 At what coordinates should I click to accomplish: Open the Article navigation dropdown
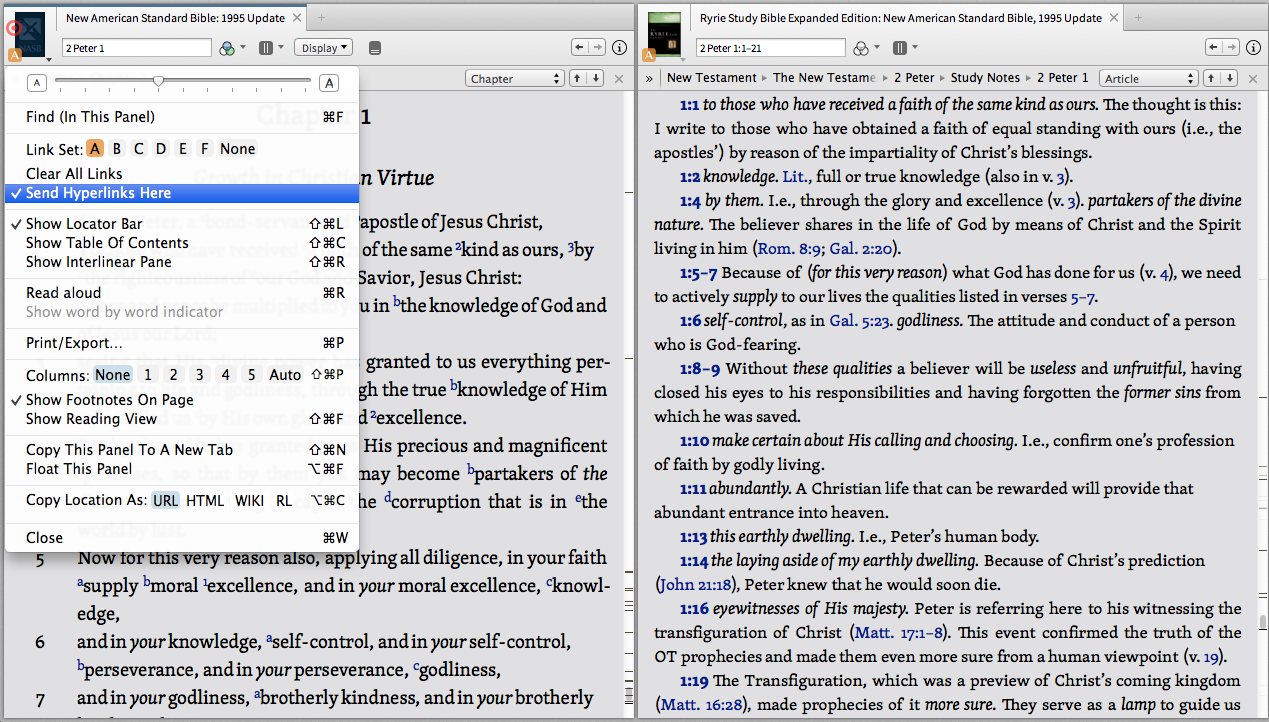click(1148, 78)
